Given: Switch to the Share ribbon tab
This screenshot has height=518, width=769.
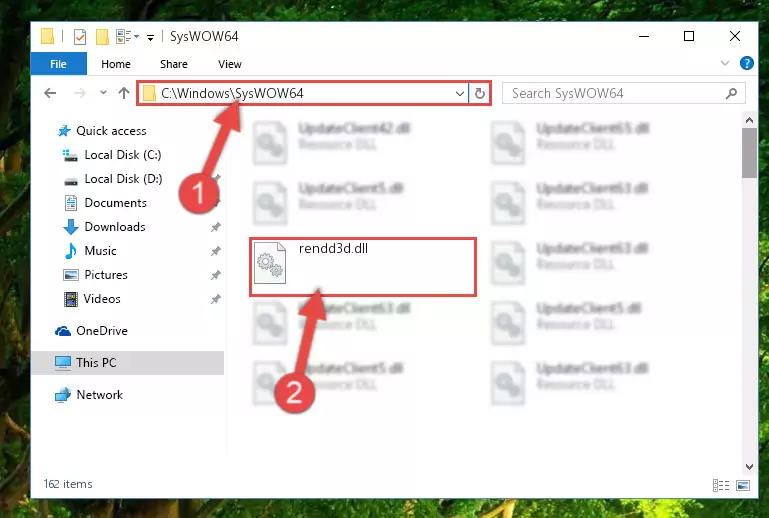Looking at the screenshot, I should [174, 64].
